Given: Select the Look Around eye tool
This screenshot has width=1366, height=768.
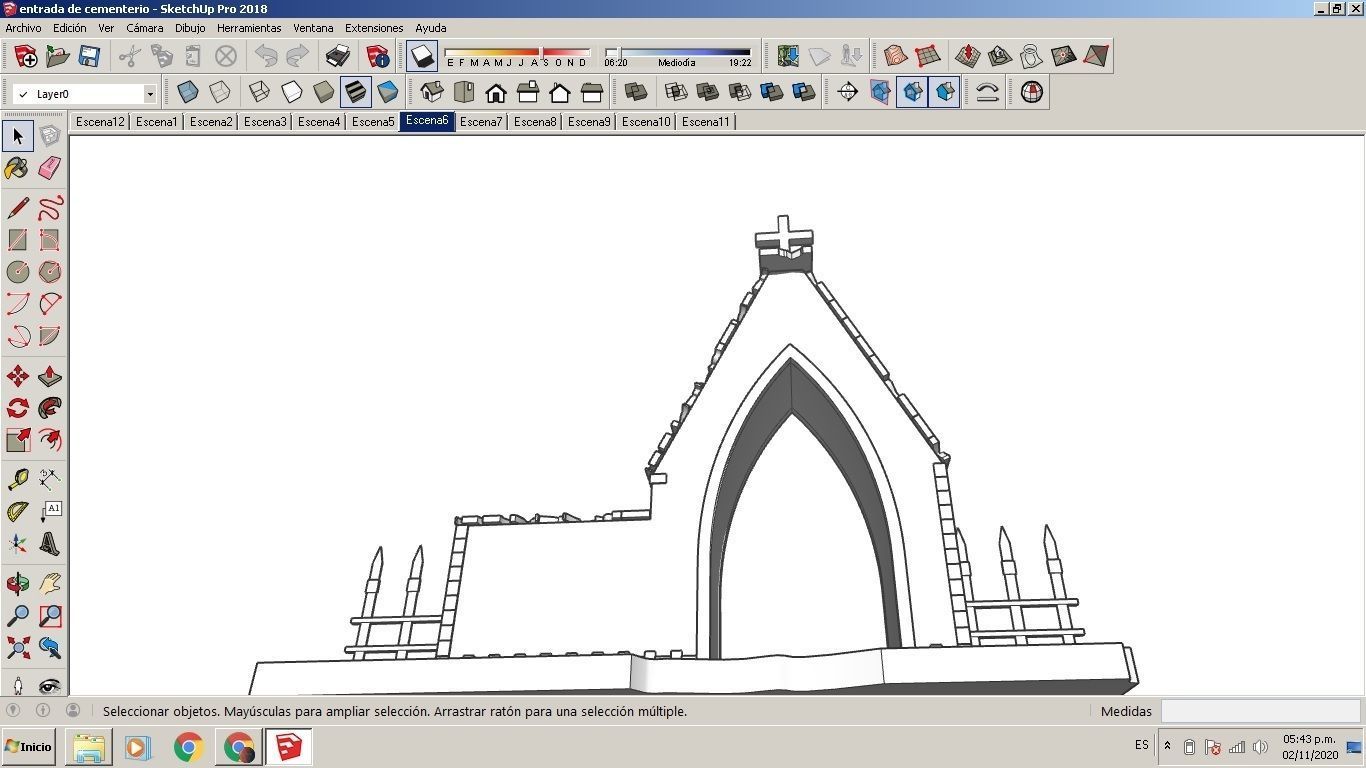Looking at the screenshot, I should click(x=50, y=685).
